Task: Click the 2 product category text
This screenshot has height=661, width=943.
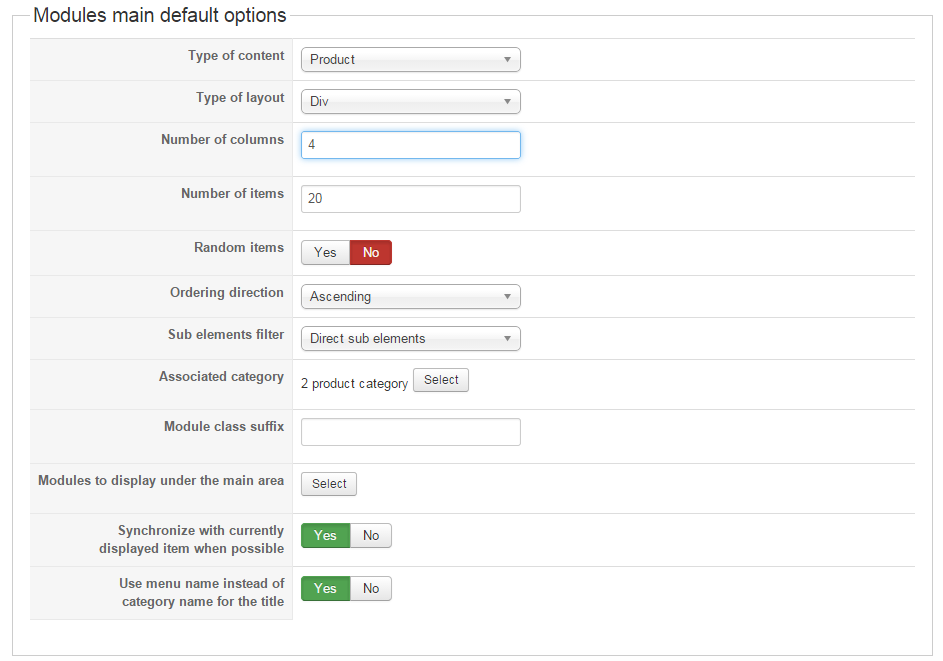Action: [x=354, y=384]
